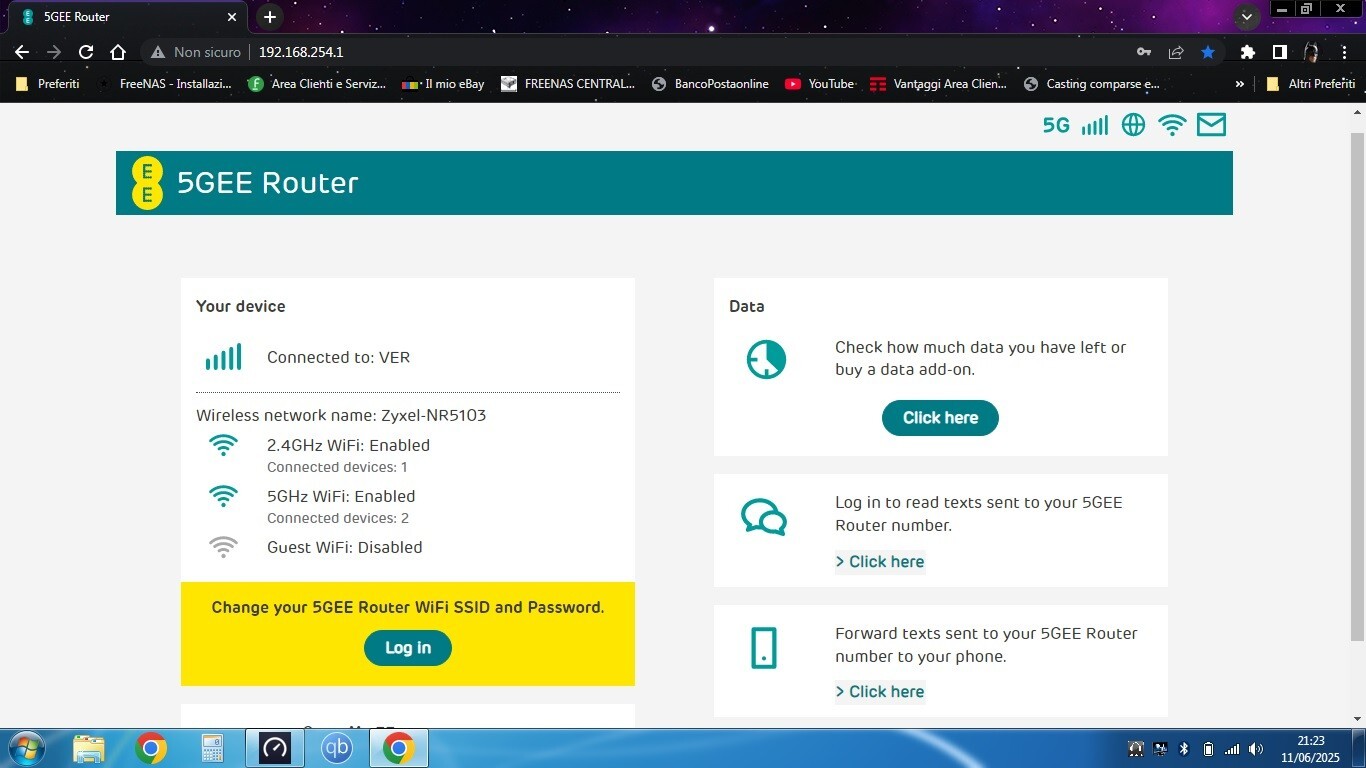Viewport: 1366px width, 768px height.
Task: Click the address bar URL 192.168.254.1
Action: 301,52
